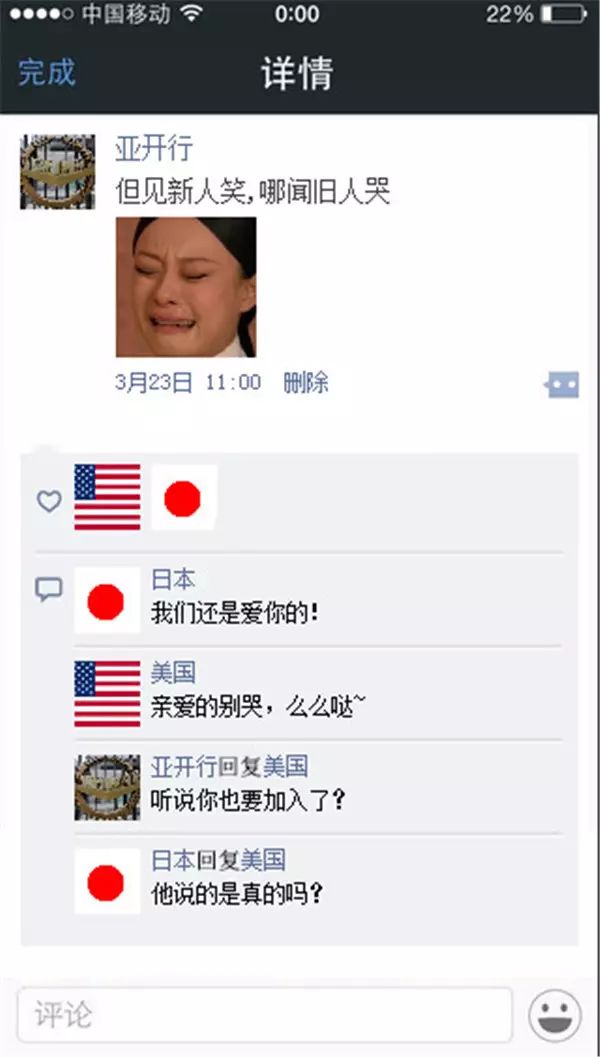Screen dimensions: 600x1057
Task: Tap the 完成 button in header
Action: (47, 73)
